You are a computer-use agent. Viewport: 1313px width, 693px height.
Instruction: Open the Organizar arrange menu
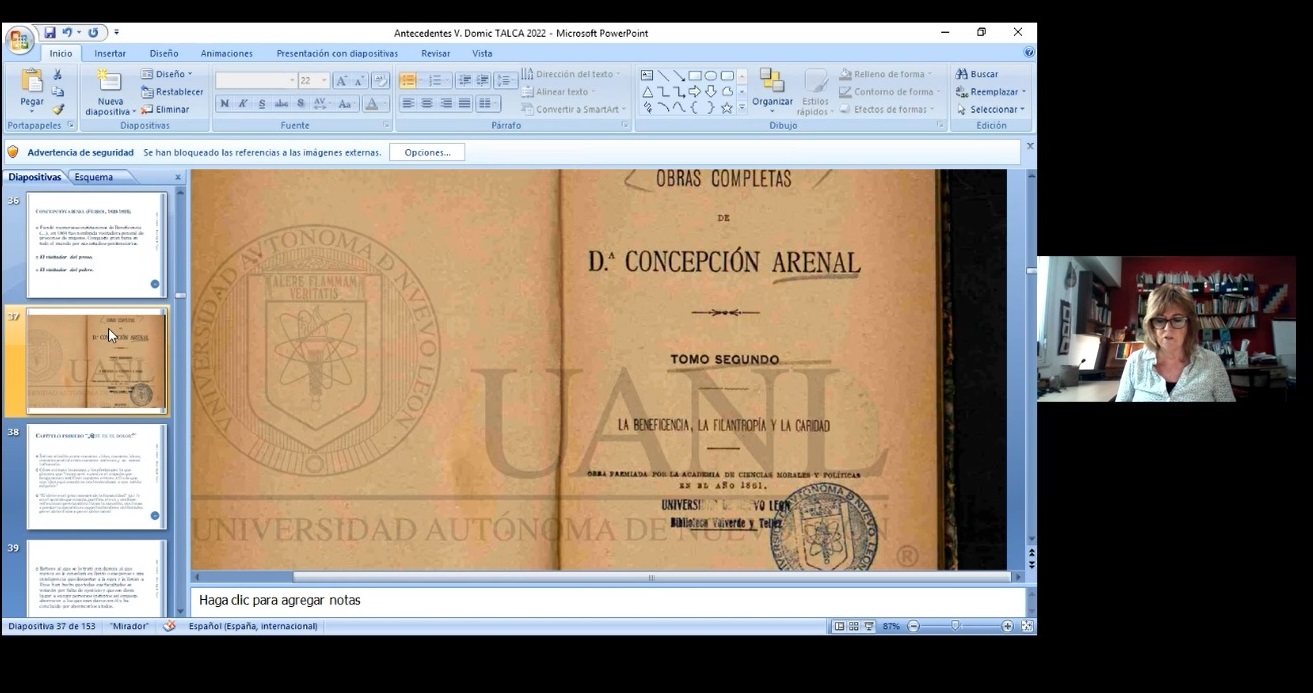click(772, 91)
